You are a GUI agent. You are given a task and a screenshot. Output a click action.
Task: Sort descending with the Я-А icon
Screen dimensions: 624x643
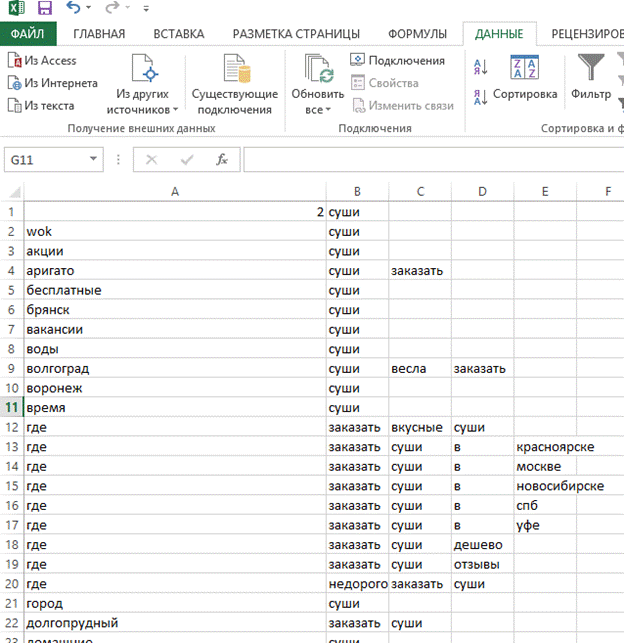[480, 98]
